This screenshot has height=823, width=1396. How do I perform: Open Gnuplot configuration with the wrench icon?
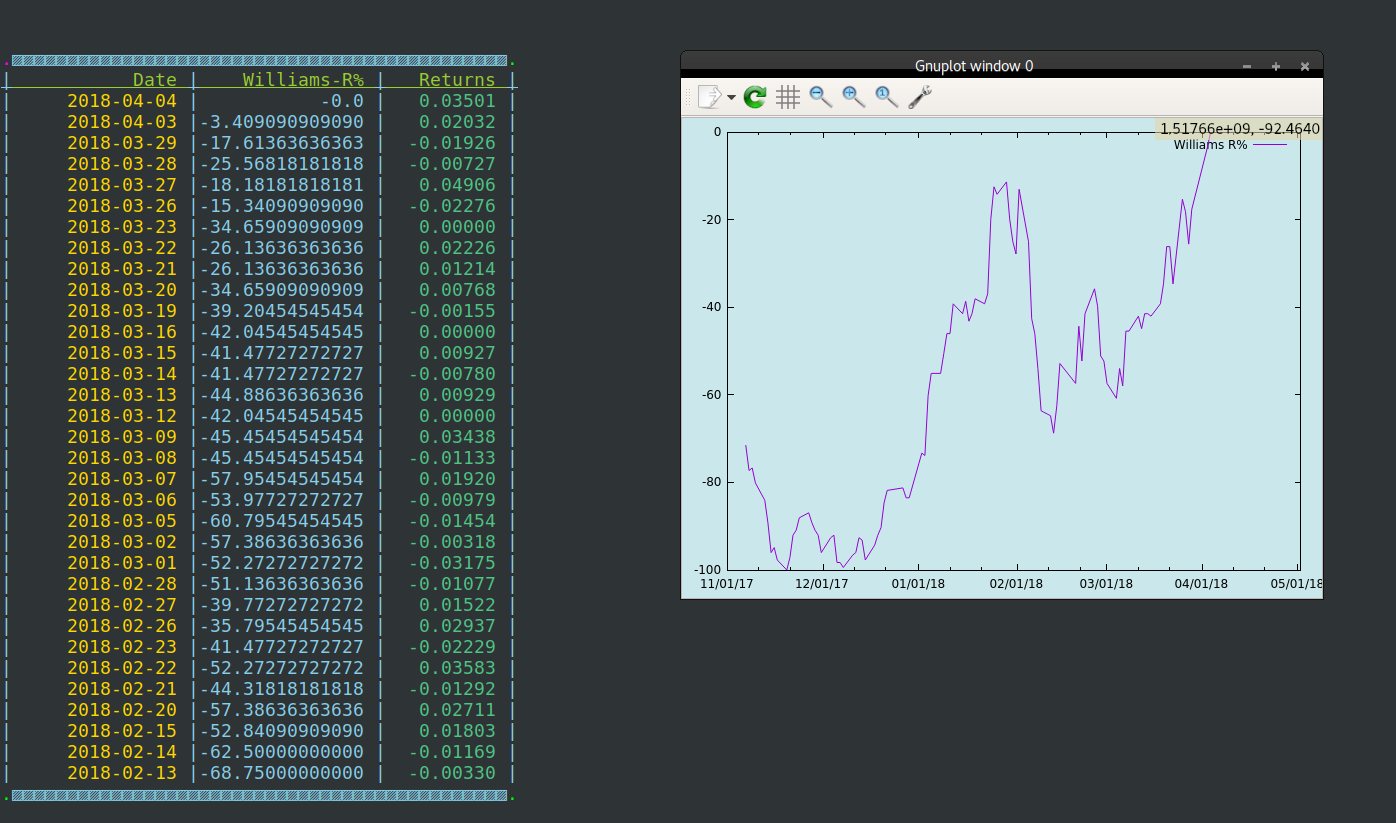point(920,97)
